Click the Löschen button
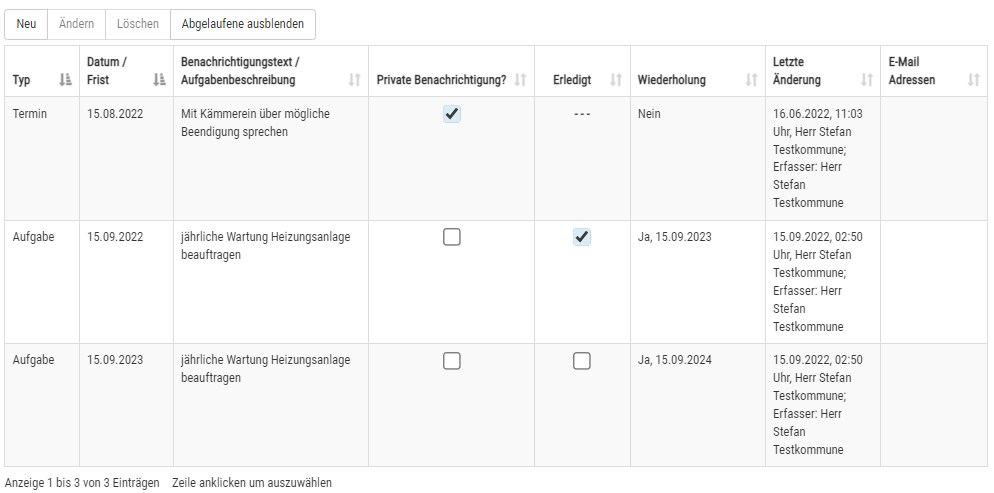This screenshot has height=493, width=994. coord(138,24)
